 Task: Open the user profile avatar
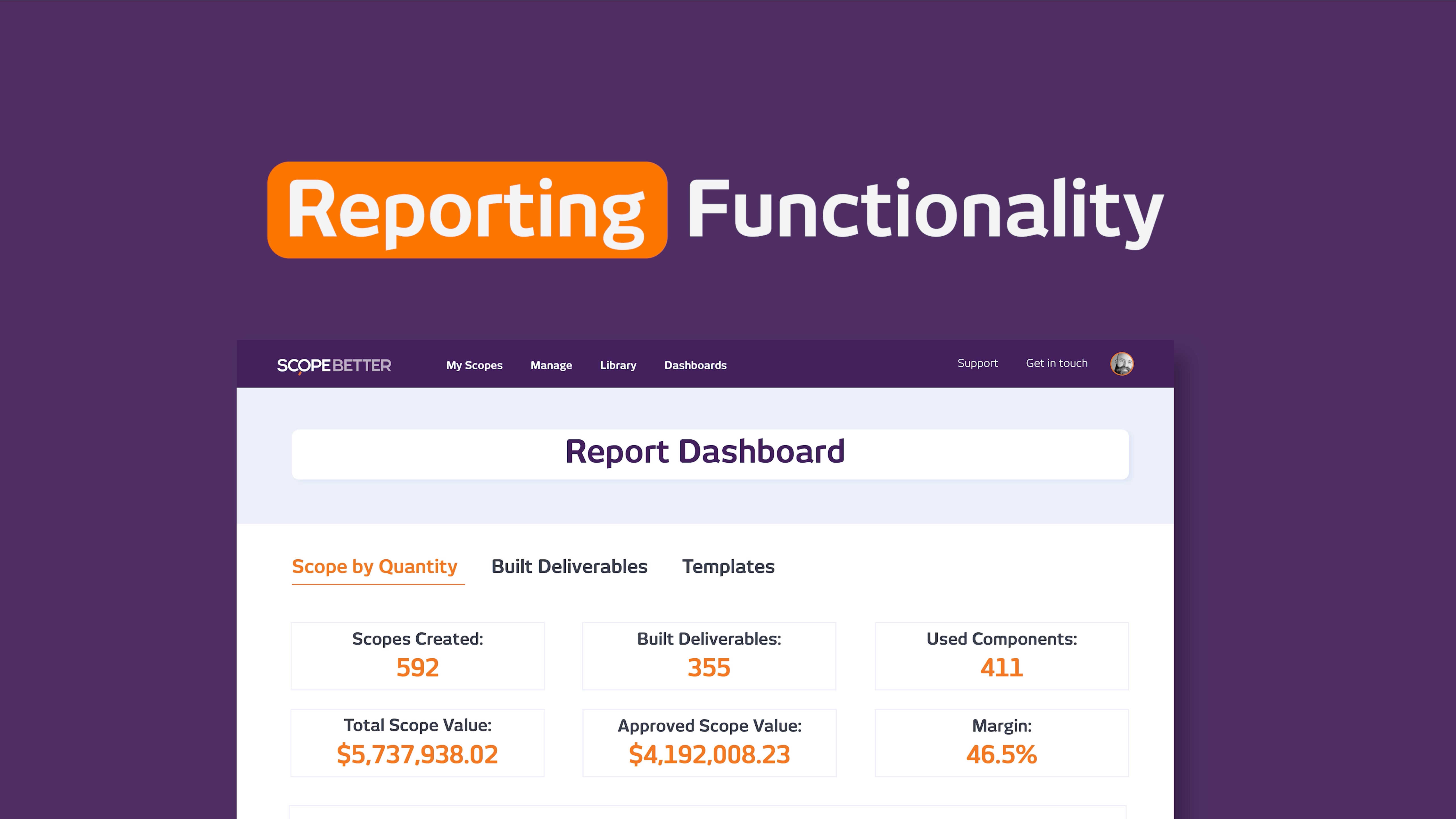pyautogui.click(x=1121, y=363)
